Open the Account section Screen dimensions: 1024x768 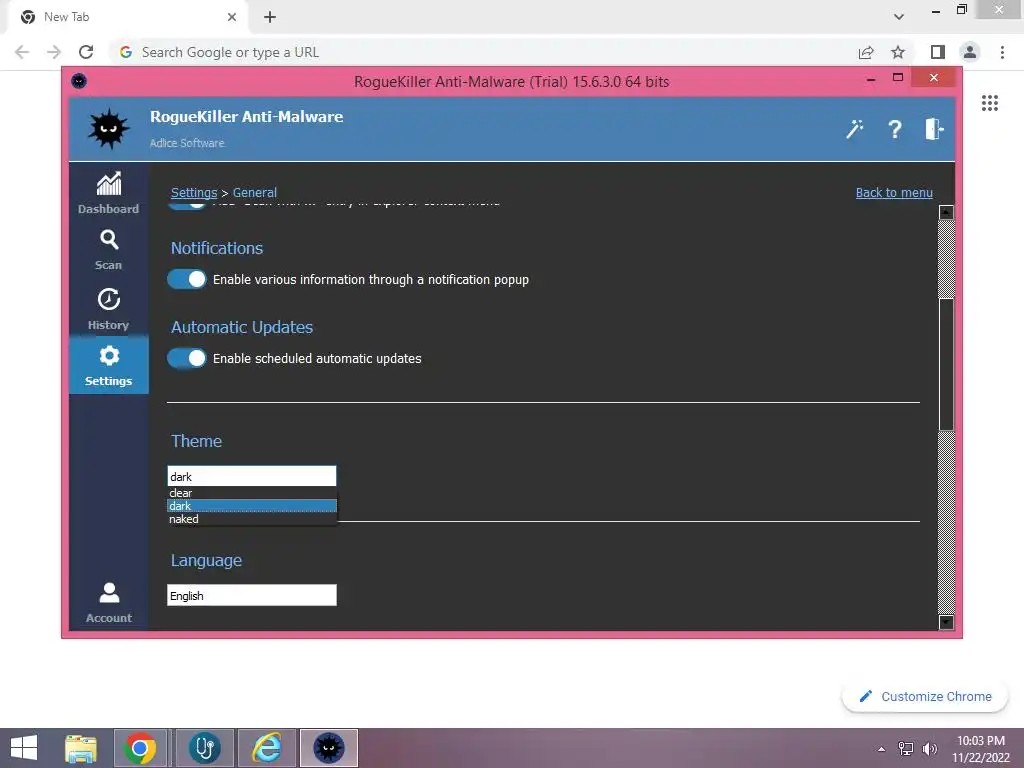coord(108,602)
